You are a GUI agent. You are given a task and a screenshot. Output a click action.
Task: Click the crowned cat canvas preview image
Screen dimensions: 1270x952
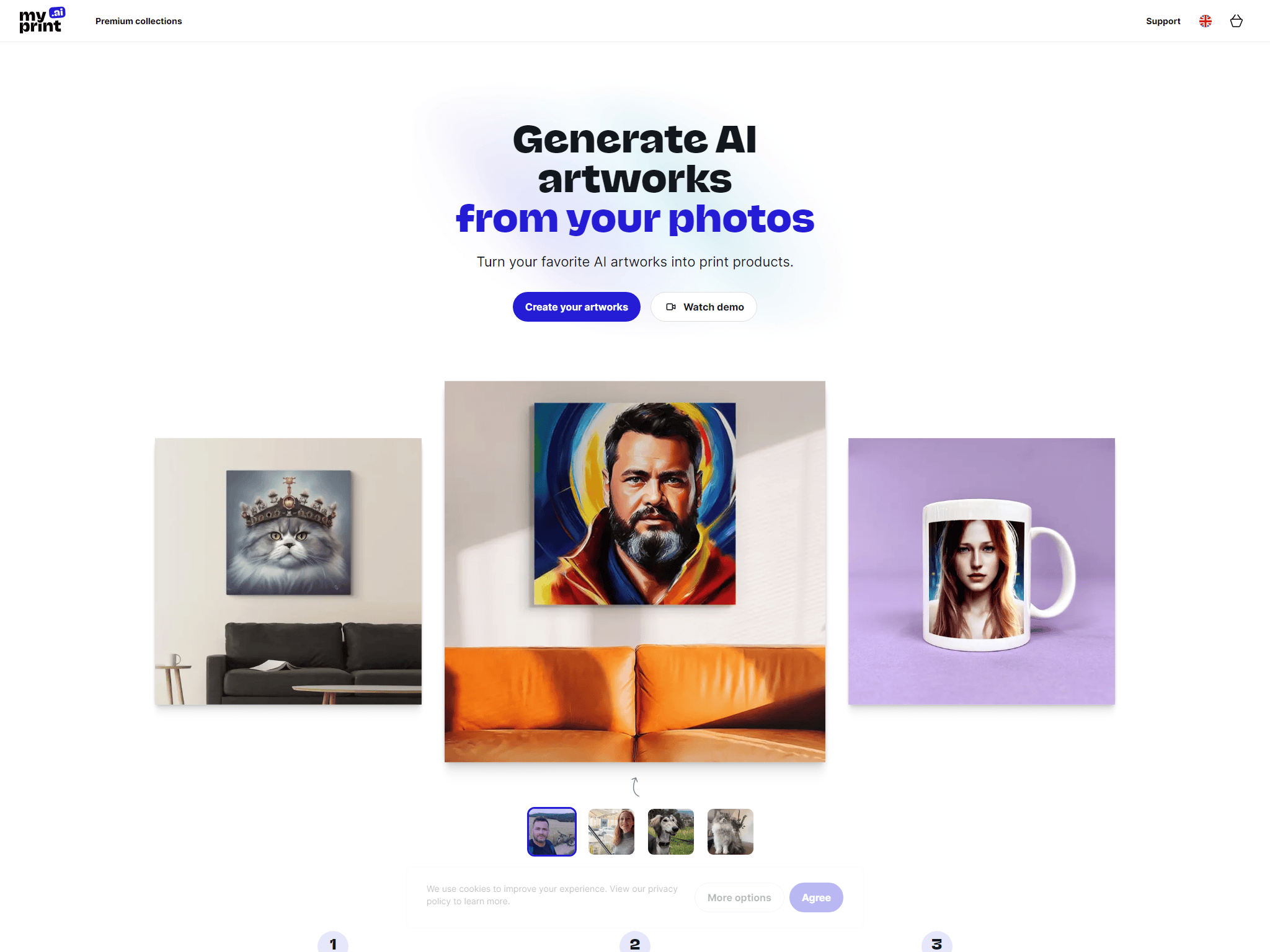click(x=288, y=571)
